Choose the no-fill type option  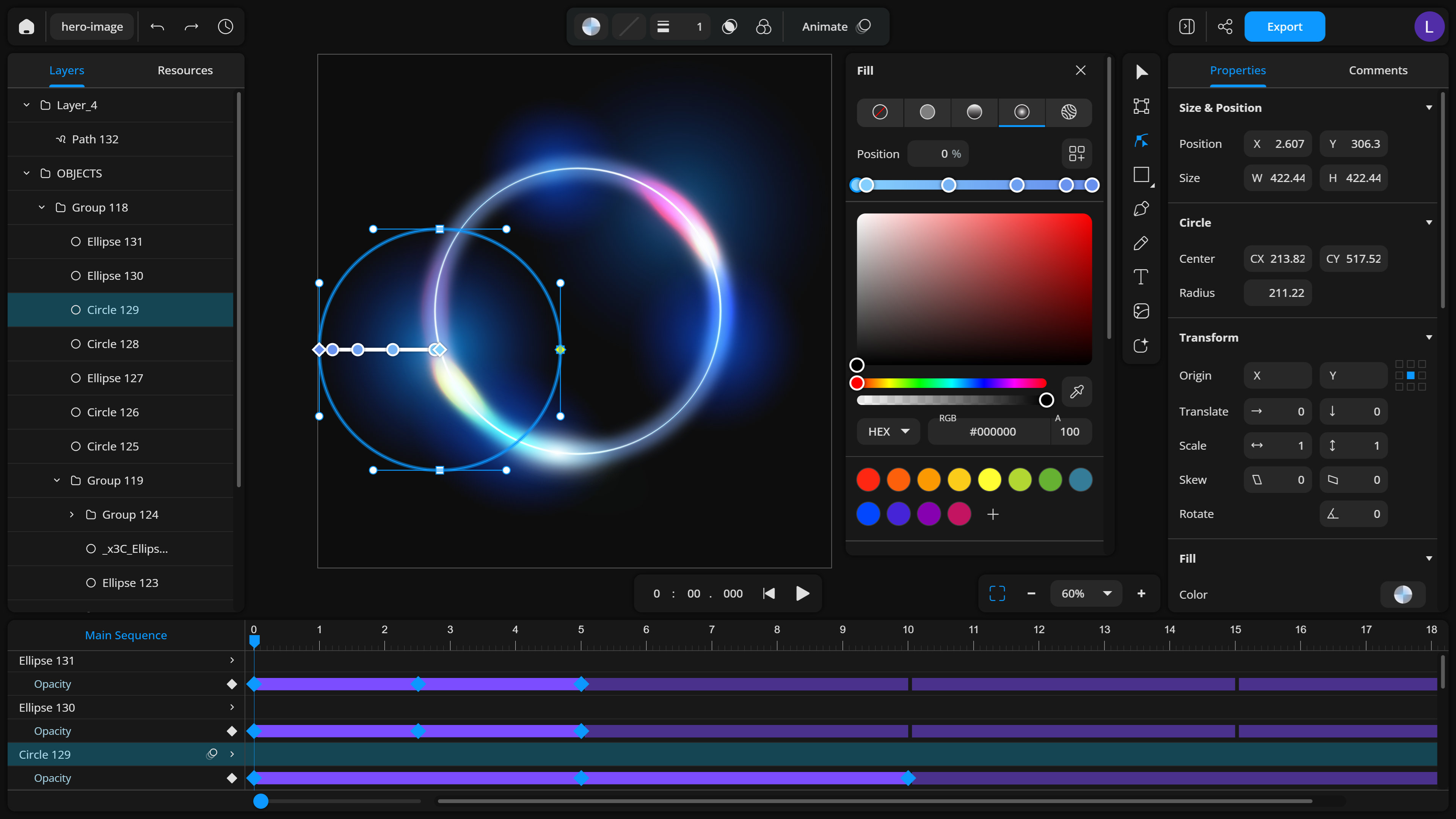(880, 112)
